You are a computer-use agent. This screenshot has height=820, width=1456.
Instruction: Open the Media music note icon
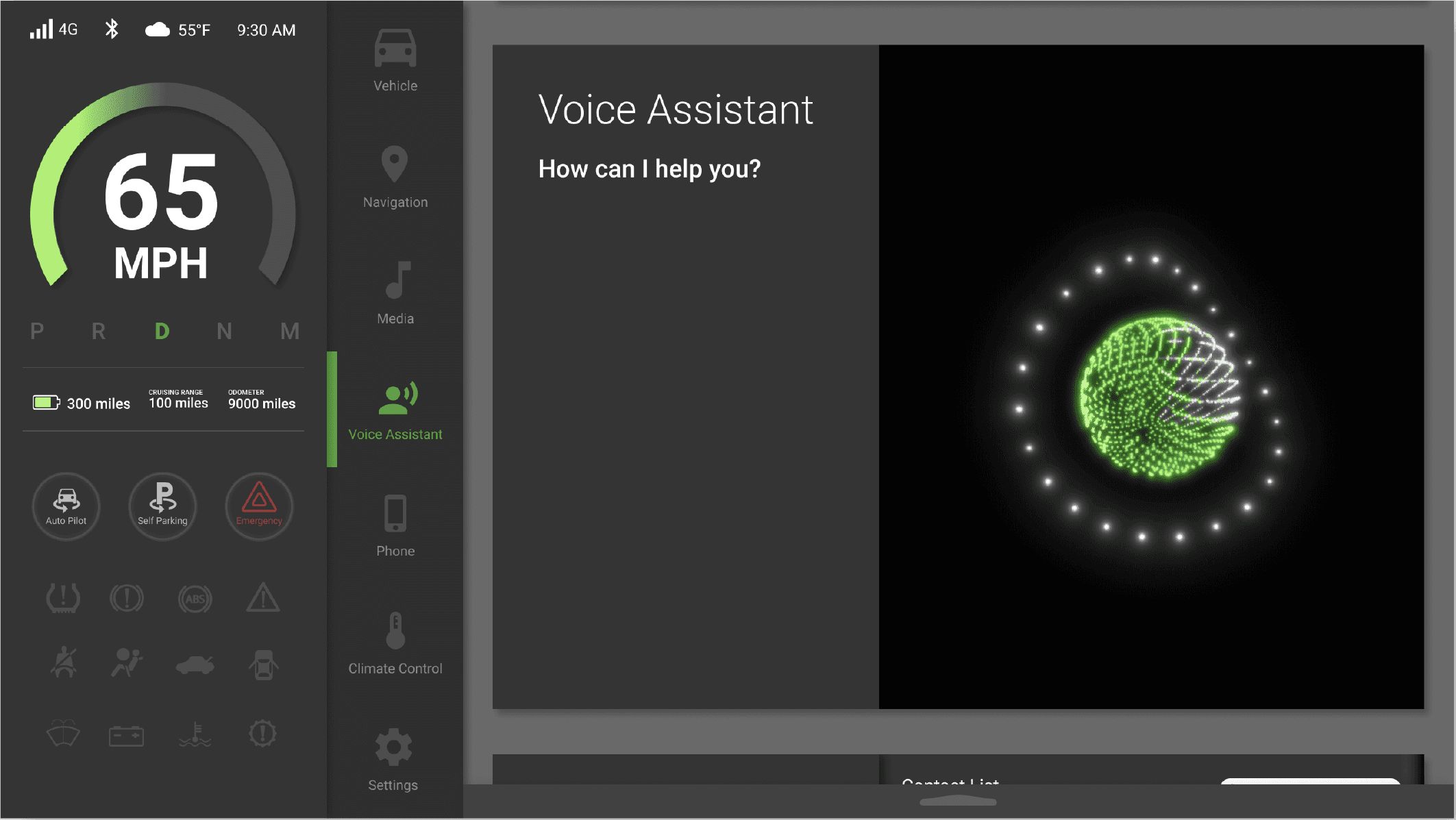(395, 293)
